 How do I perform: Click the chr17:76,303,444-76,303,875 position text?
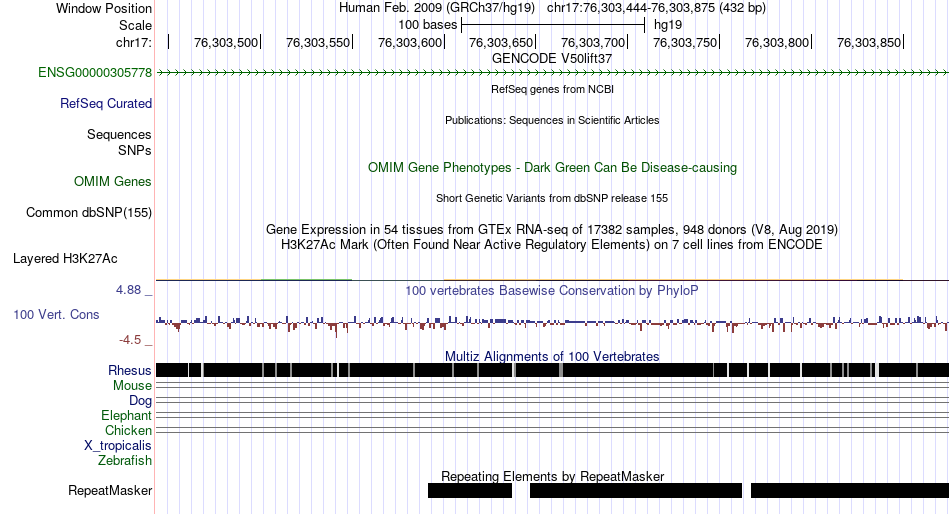pyautogui.click(x=656, y=8)
